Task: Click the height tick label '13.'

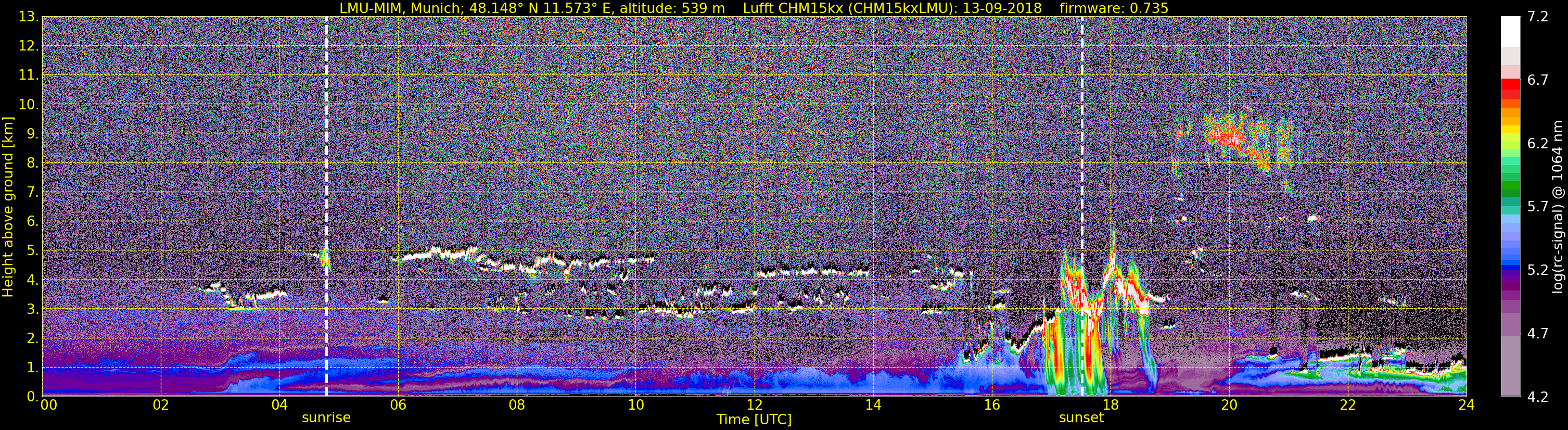Action: click(29, 17)
